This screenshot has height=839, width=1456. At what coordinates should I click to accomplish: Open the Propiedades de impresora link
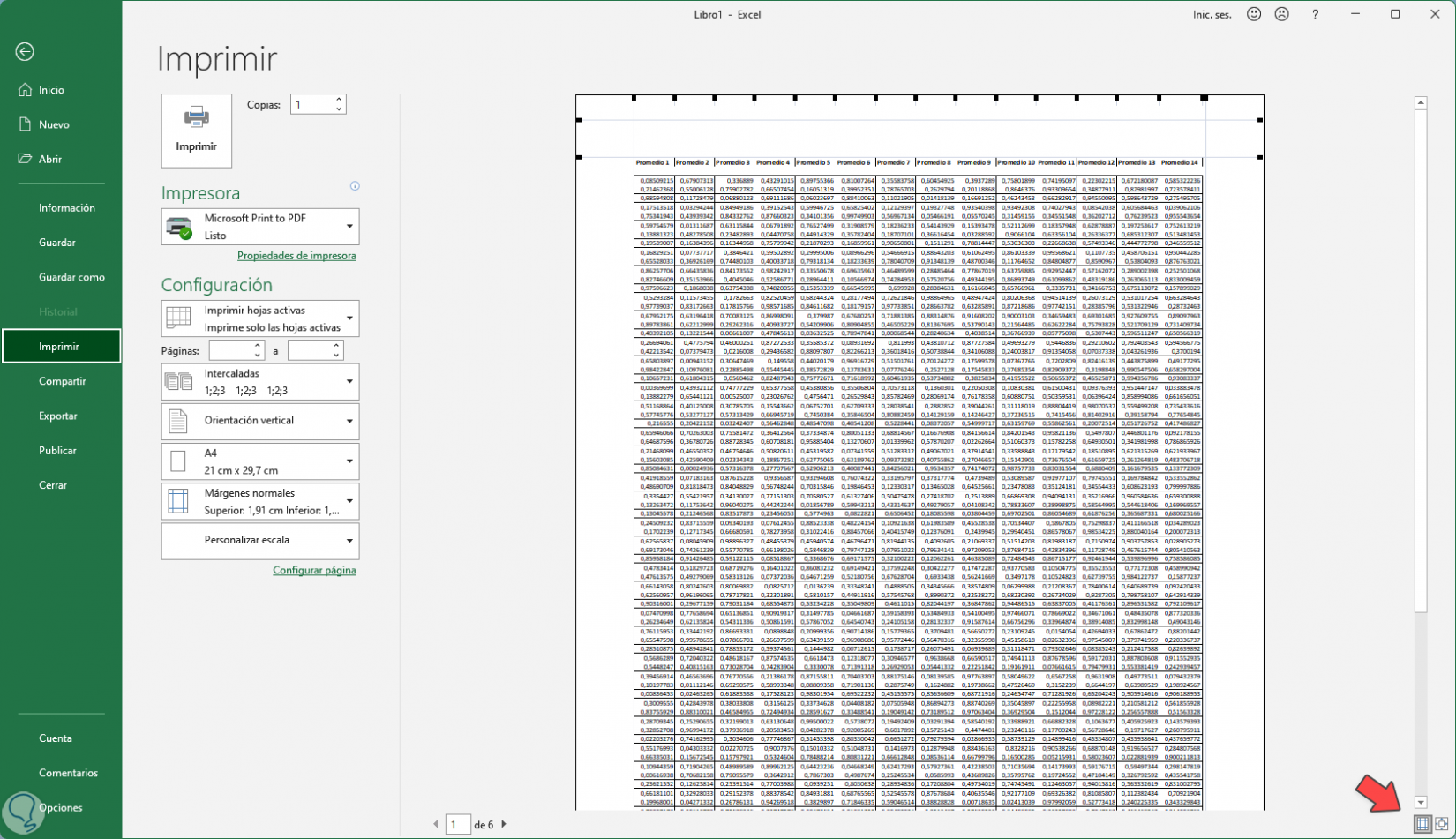[296, 256]
